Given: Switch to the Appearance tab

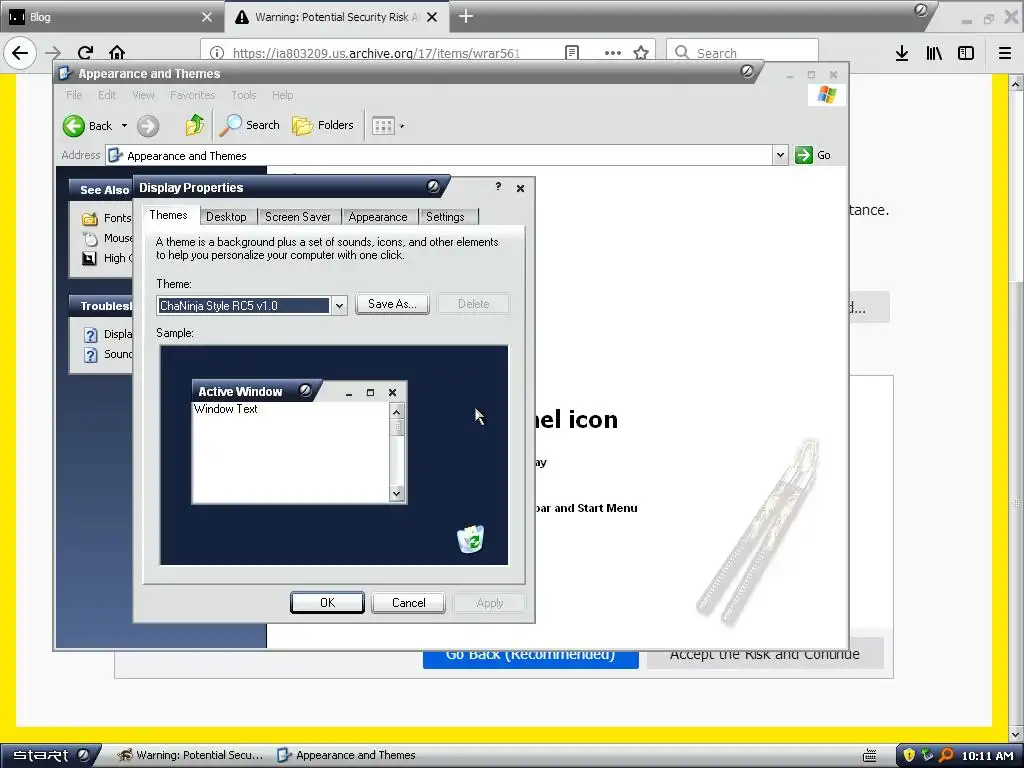Looking at the screenshot, I should [378, 217].
